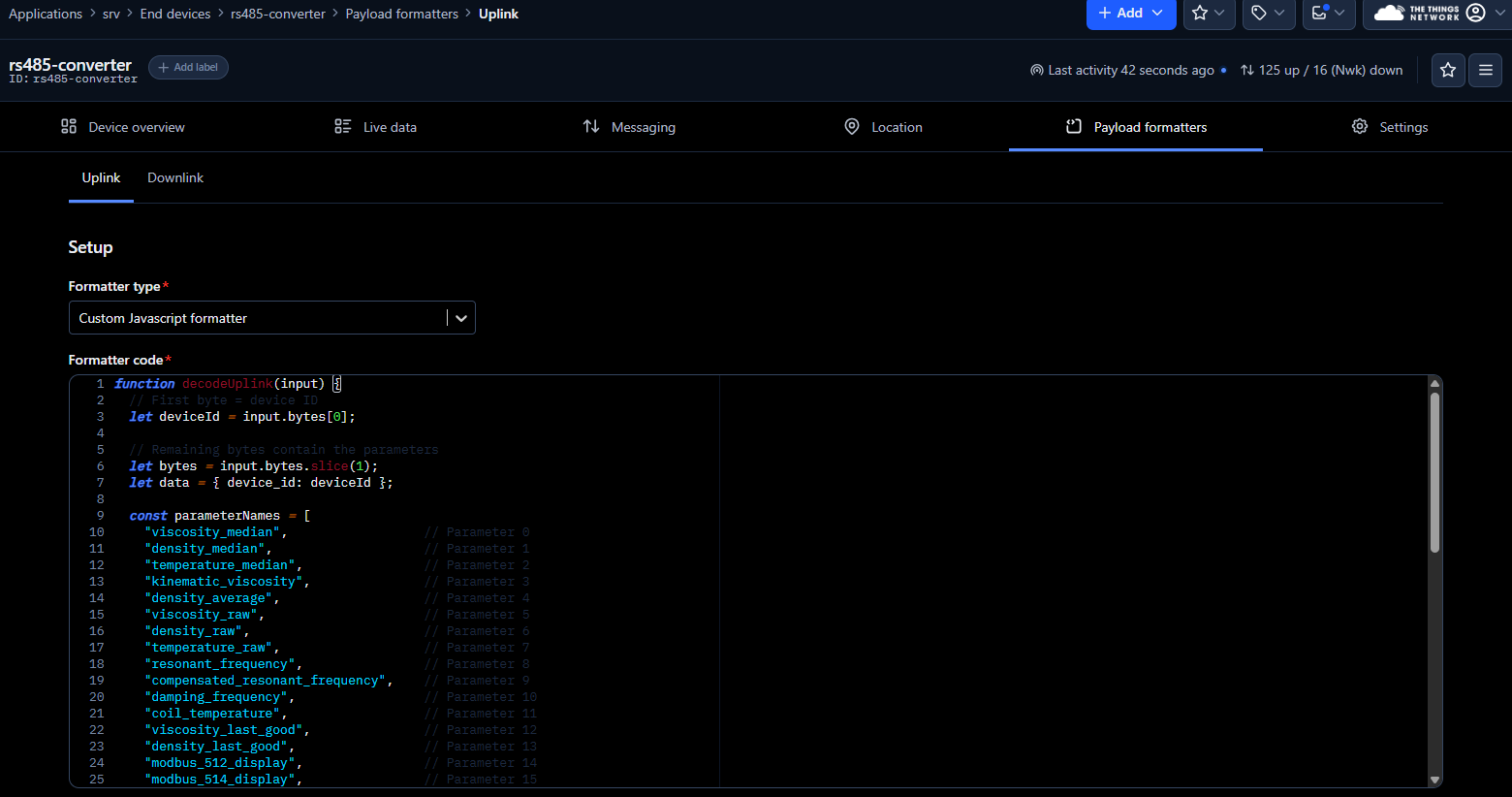
Task: Open the hamburger menu for the device
Action: click(1485, 70)
